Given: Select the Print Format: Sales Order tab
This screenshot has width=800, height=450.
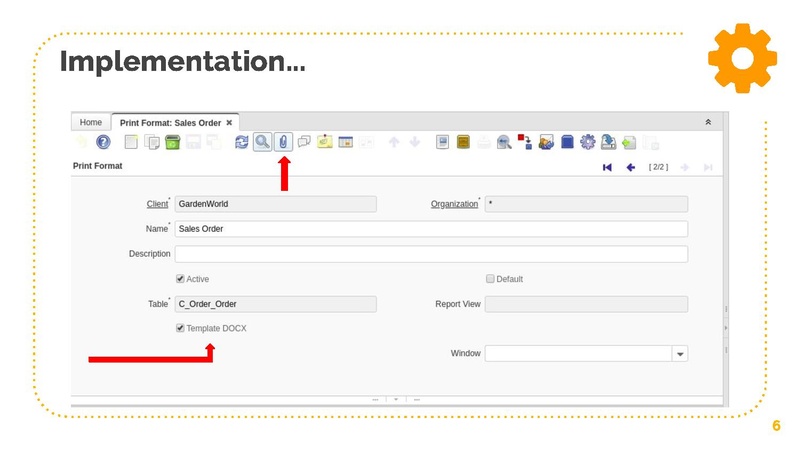Looking at the screenshot, I should [x=170, y=122].
